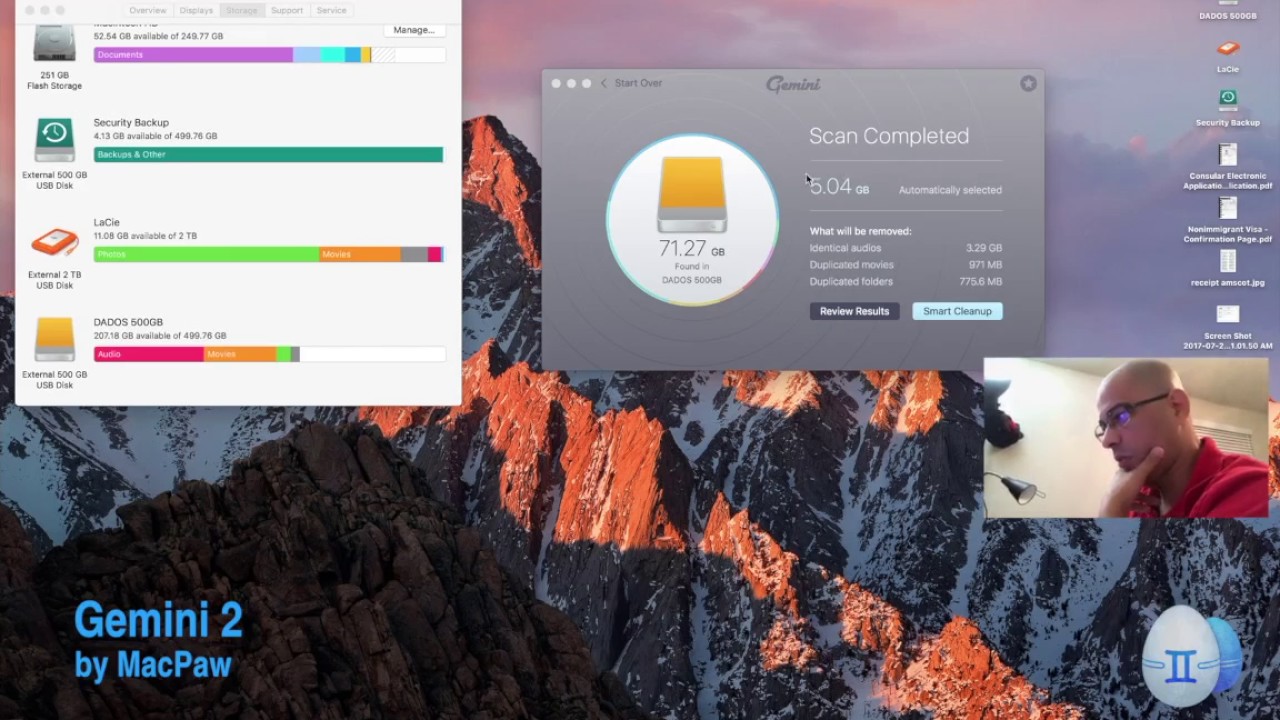Select the DADOS 500GB volume label on the desktop
This screenshot has height=720, width=1280.
(1228, 16)
